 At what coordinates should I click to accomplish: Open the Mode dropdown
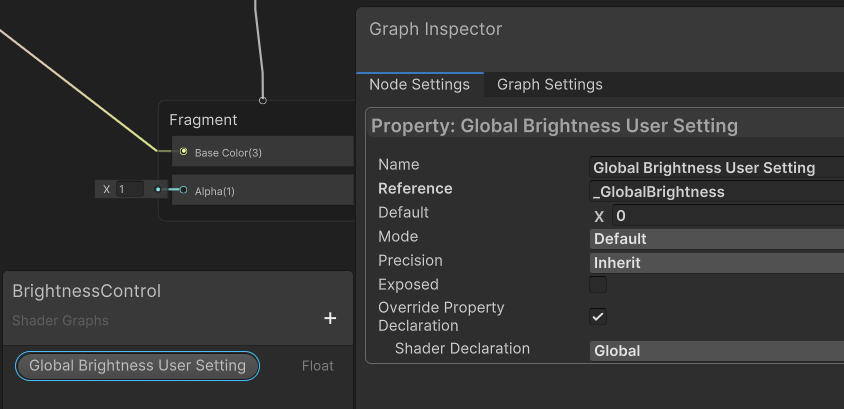tap(716, 239)
